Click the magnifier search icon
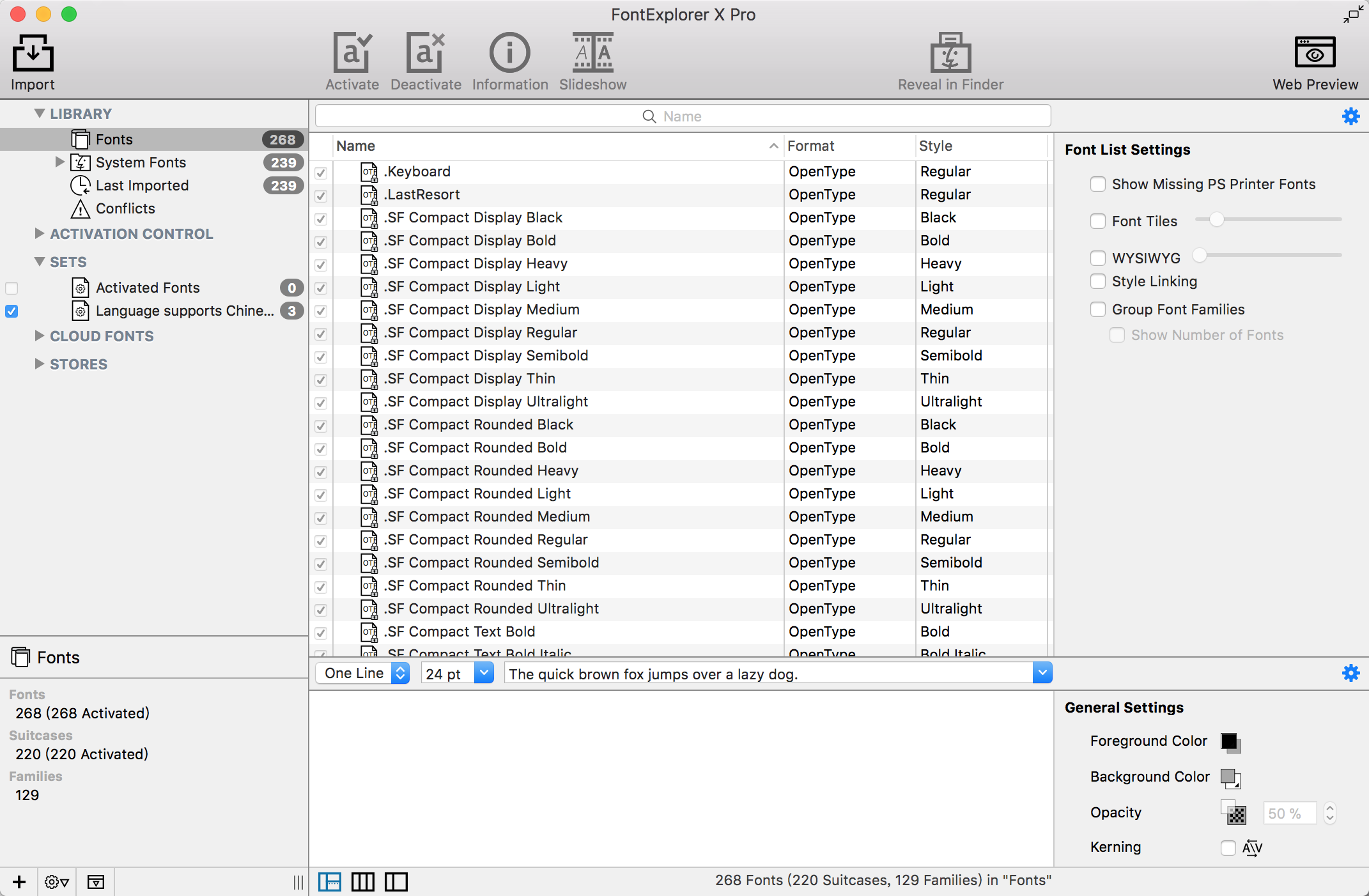Viewport: 1369px width, 896px height. pyautogui.click(x=649, y=116)
